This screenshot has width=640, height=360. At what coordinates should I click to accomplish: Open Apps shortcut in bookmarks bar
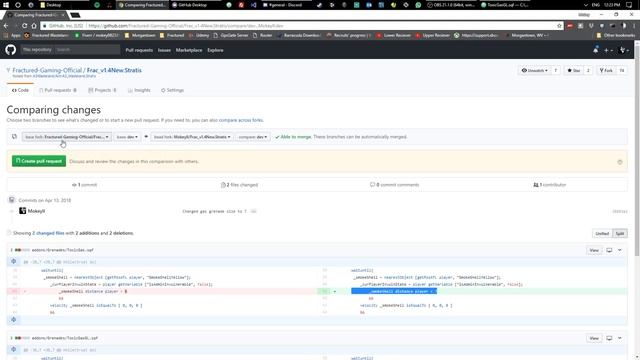12,36
